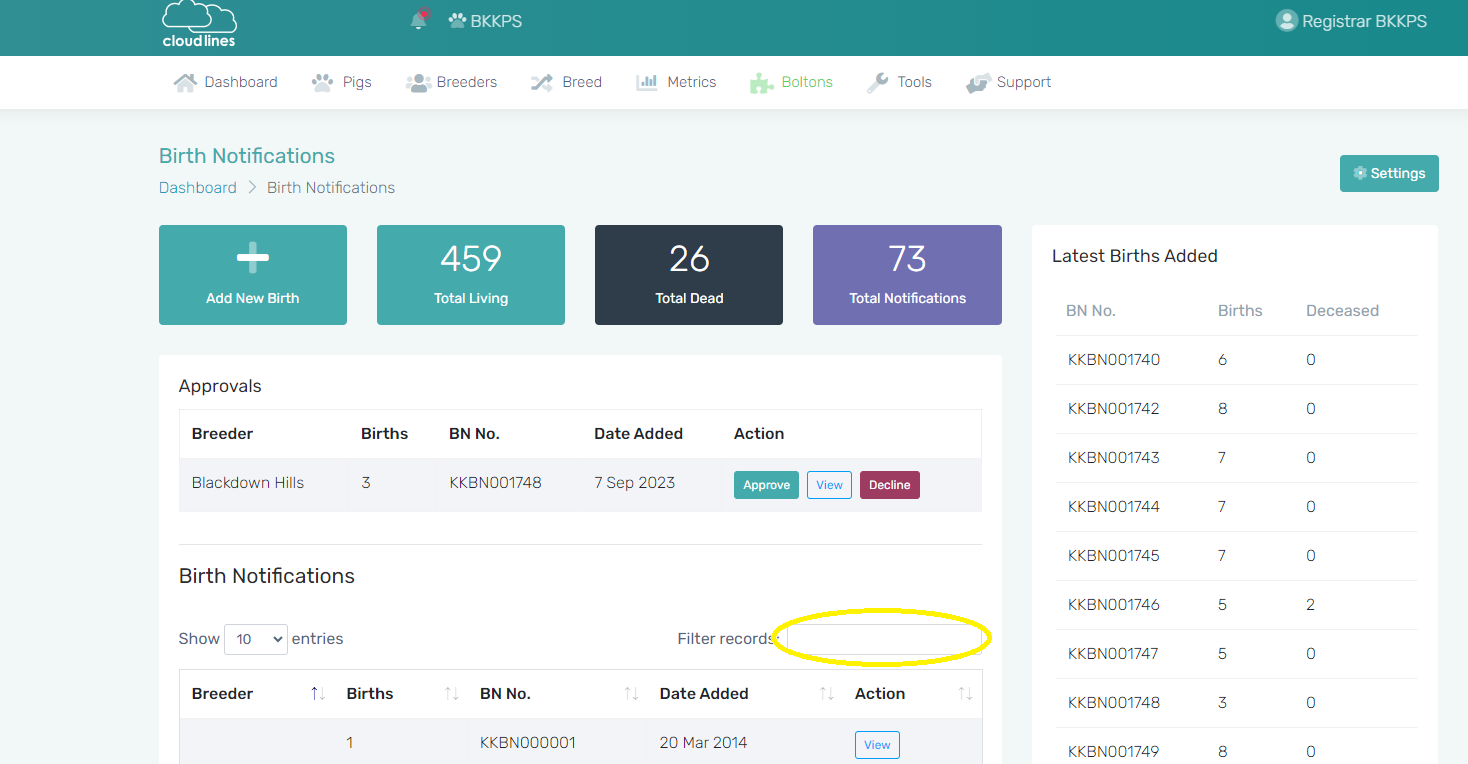Screen dimensions: 1468x764
Task: Decline the Blackdown Hills birth notification
Action: (889, 485)
